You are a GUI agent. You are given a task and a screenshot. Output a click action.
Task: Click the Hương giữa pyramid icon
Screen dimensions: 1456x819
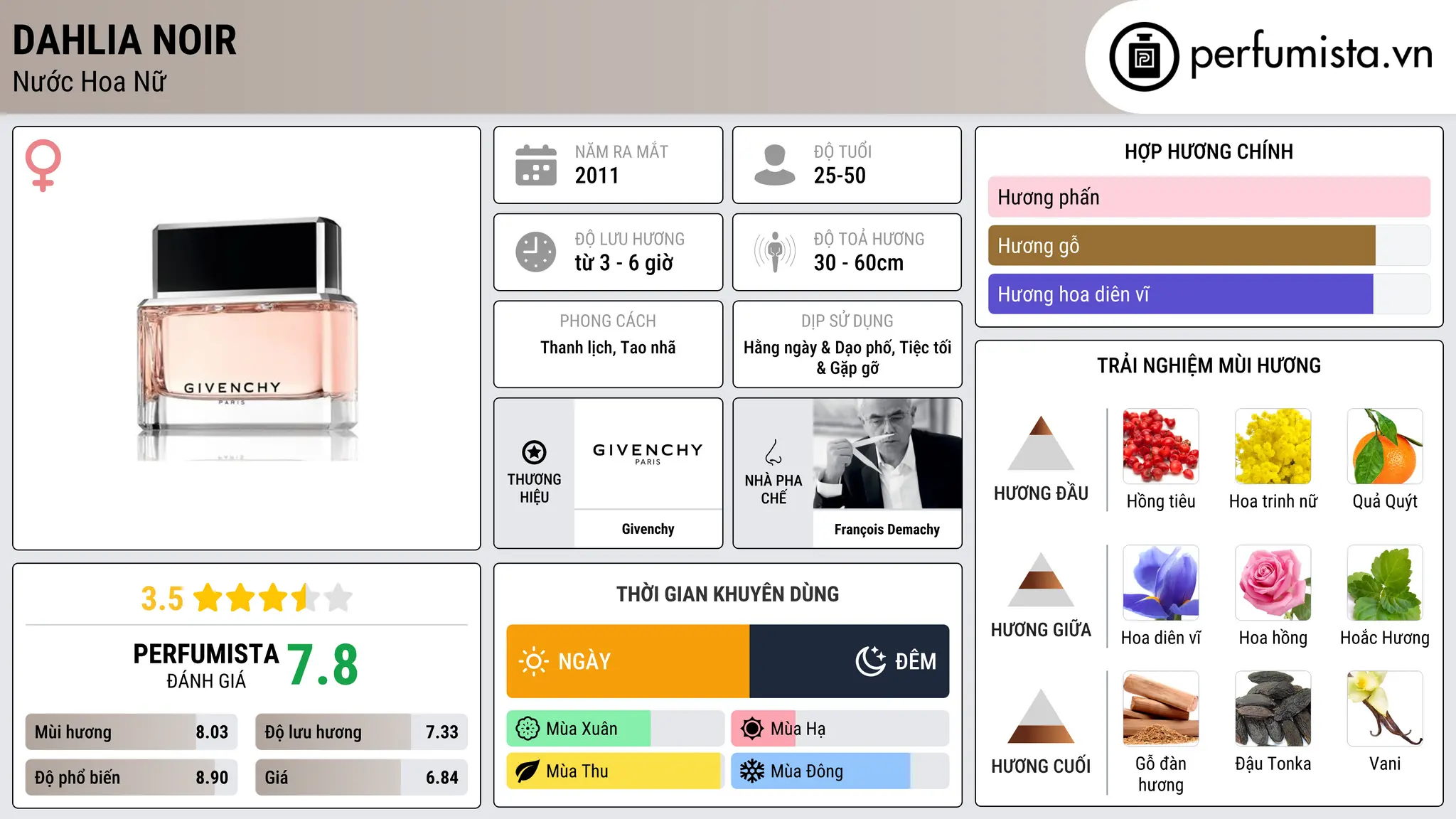point(1041,579)
